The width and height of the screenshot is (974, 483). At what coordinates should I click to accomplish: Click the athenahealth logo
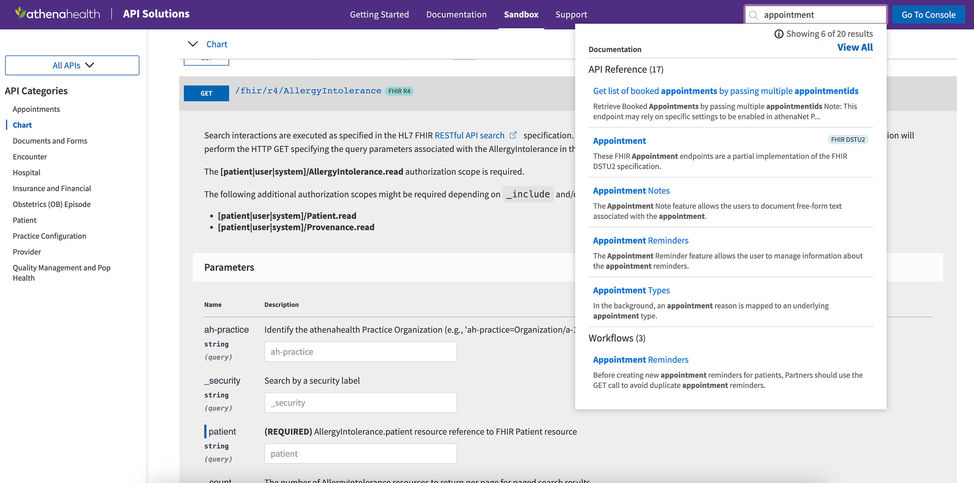tap(57, 14)
